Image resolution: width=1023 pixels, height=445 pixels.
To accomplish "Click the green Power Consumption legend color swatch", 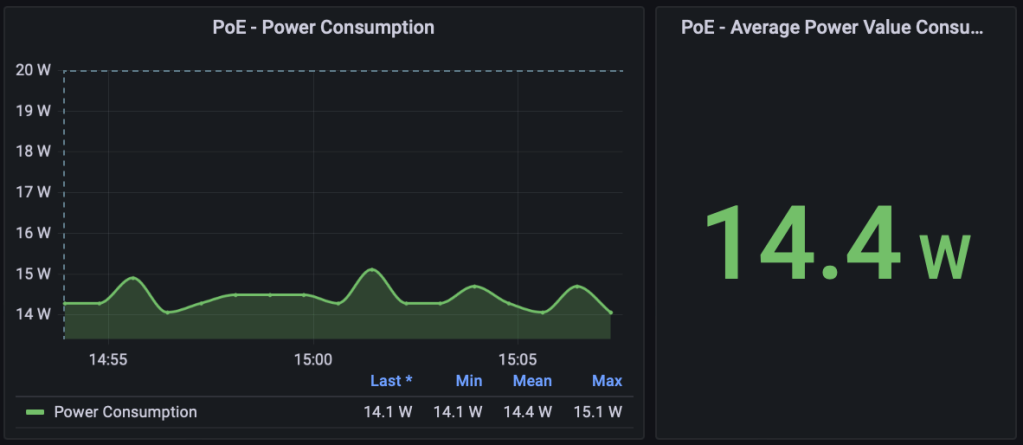I will click(35, 412).
